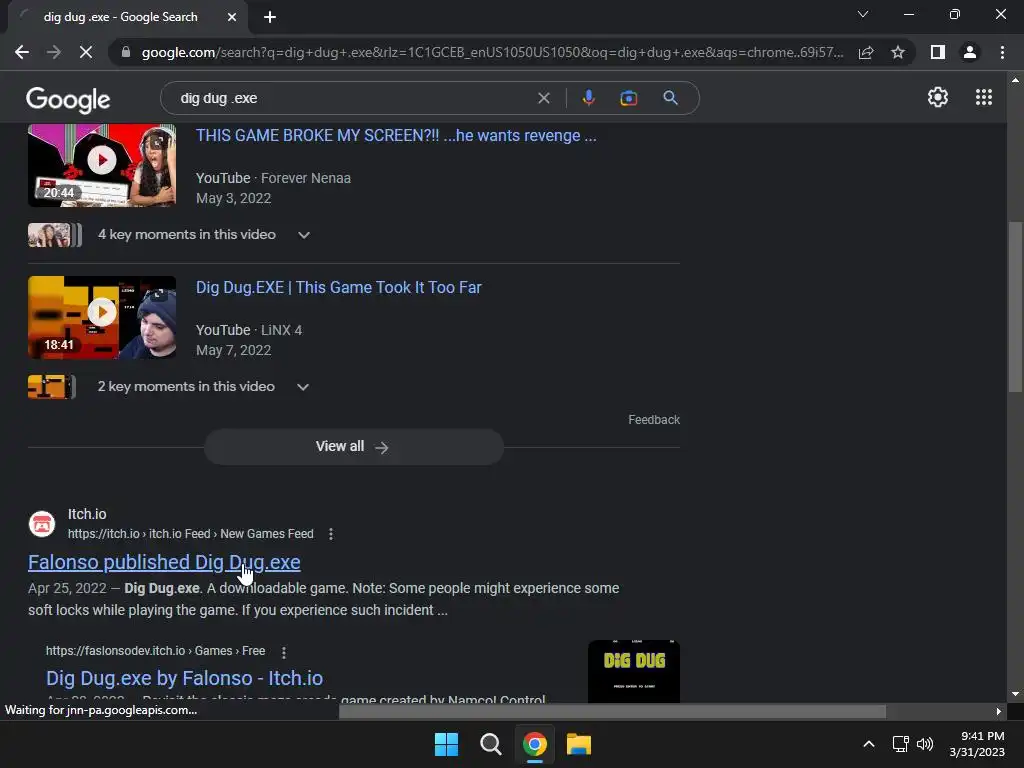Screen dimensions: 1024x768
Task: Play the Forever Nenaa video thumbnail
Action: pyautogui.click(x=102, y=165)
